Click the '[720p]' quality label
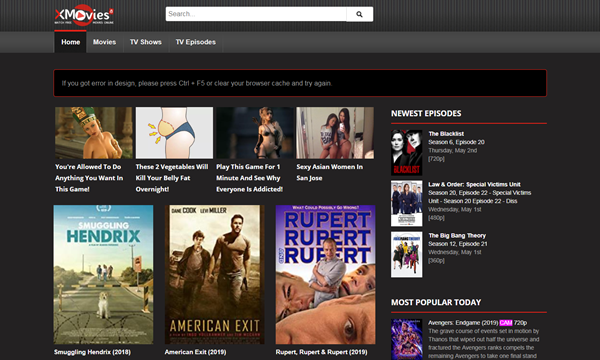 pos(436,159)
